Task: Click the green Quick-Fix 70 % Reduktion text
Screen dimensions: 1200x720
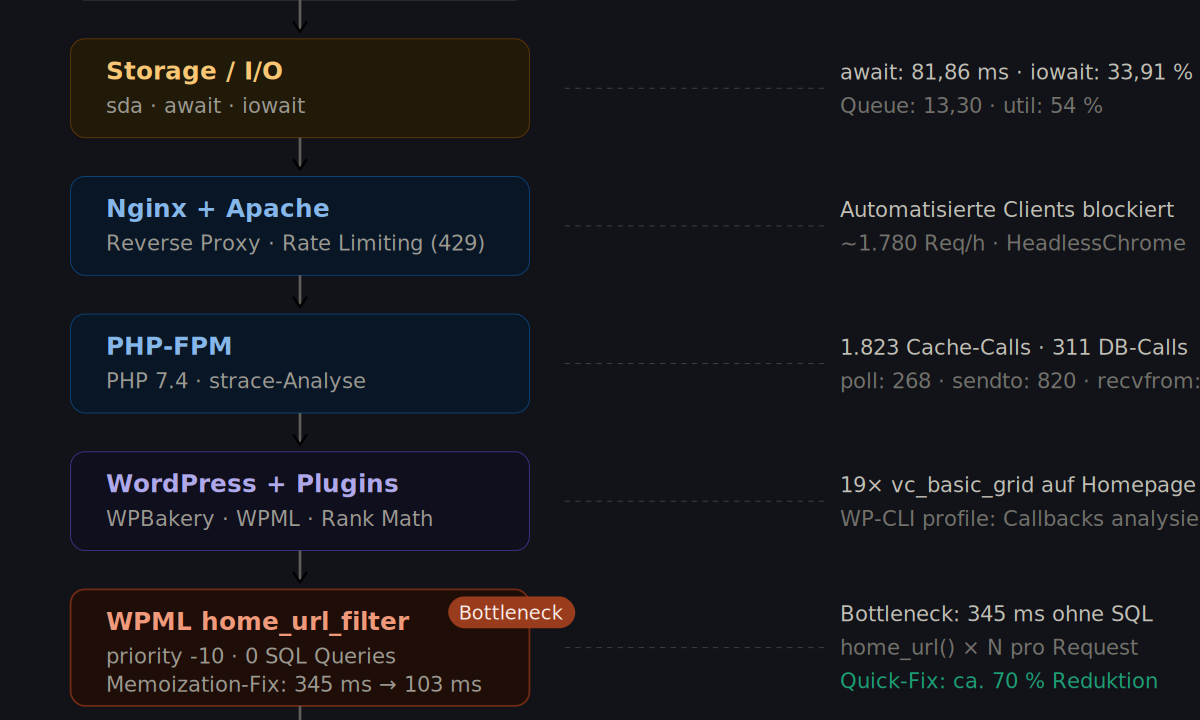Action: click(x=999, y=681)
